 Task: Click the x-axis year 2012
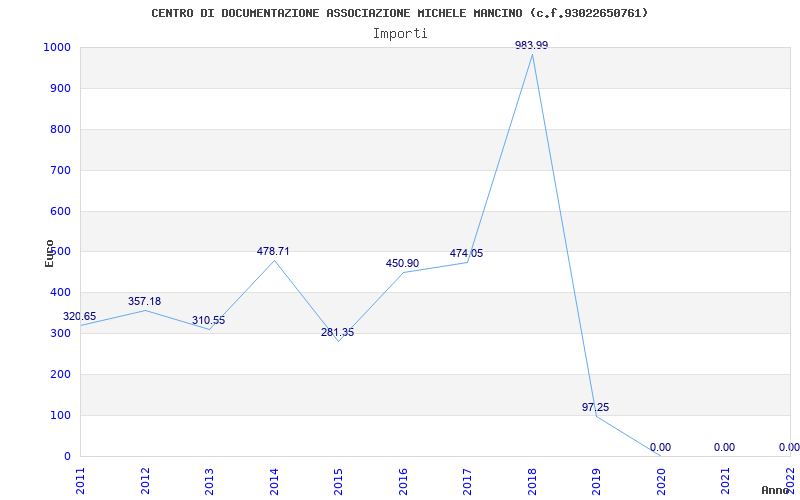pyautogui.click(x=145, y=481)
